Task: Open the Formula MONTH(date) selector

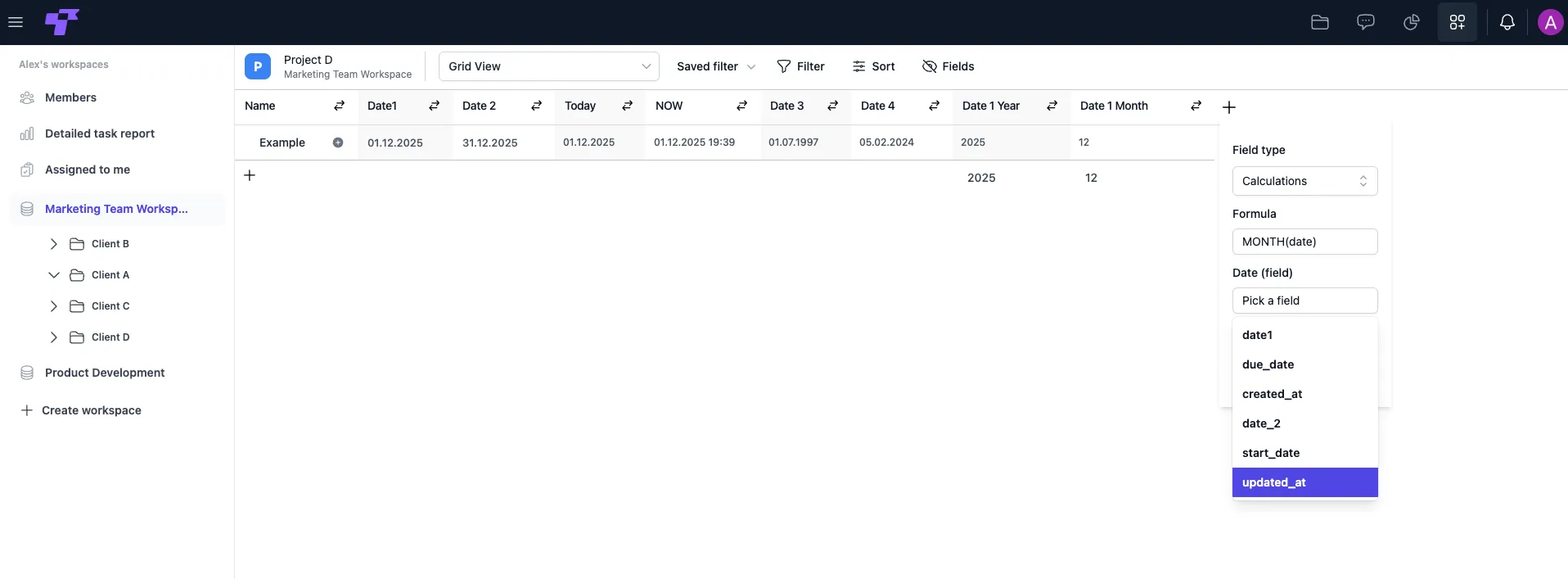Action: coord(1304,242)
